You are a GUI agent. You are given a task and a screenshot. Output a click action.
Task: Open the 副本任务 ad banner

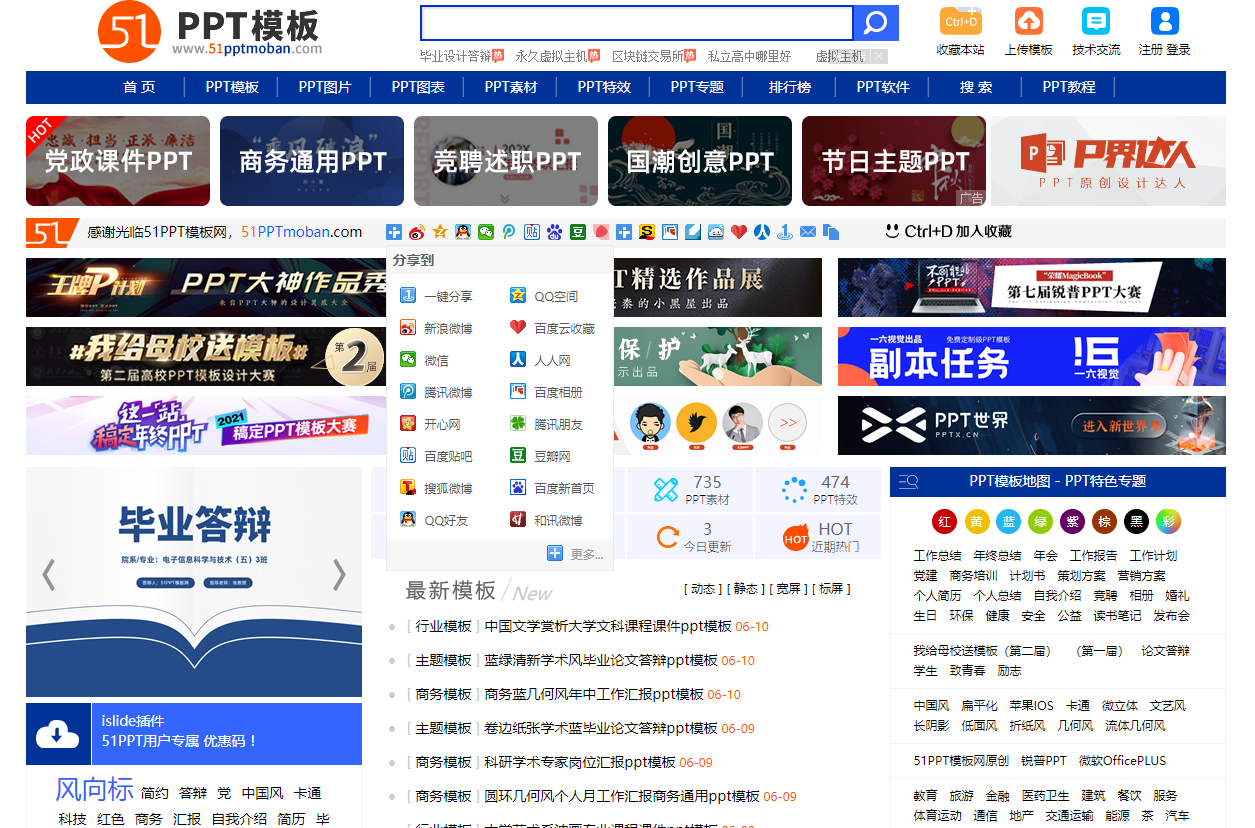tap(1031, 356)
